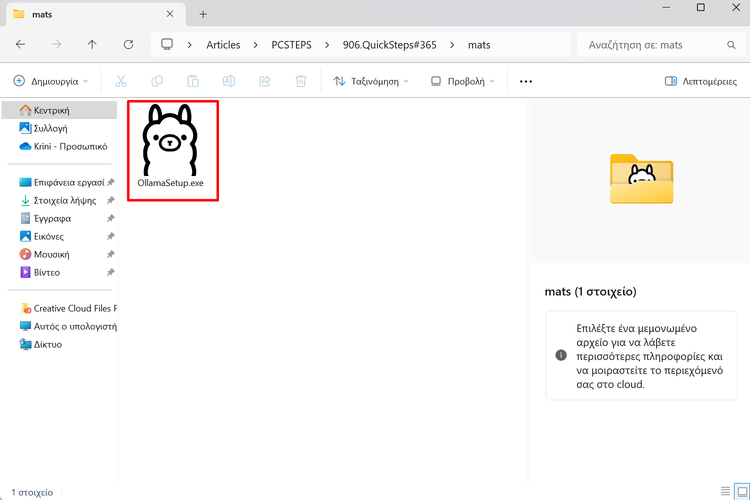The width and height of the screenshot is (750, 500).
Task: Open the three-dots See more menu
Action: coord(526,81)
